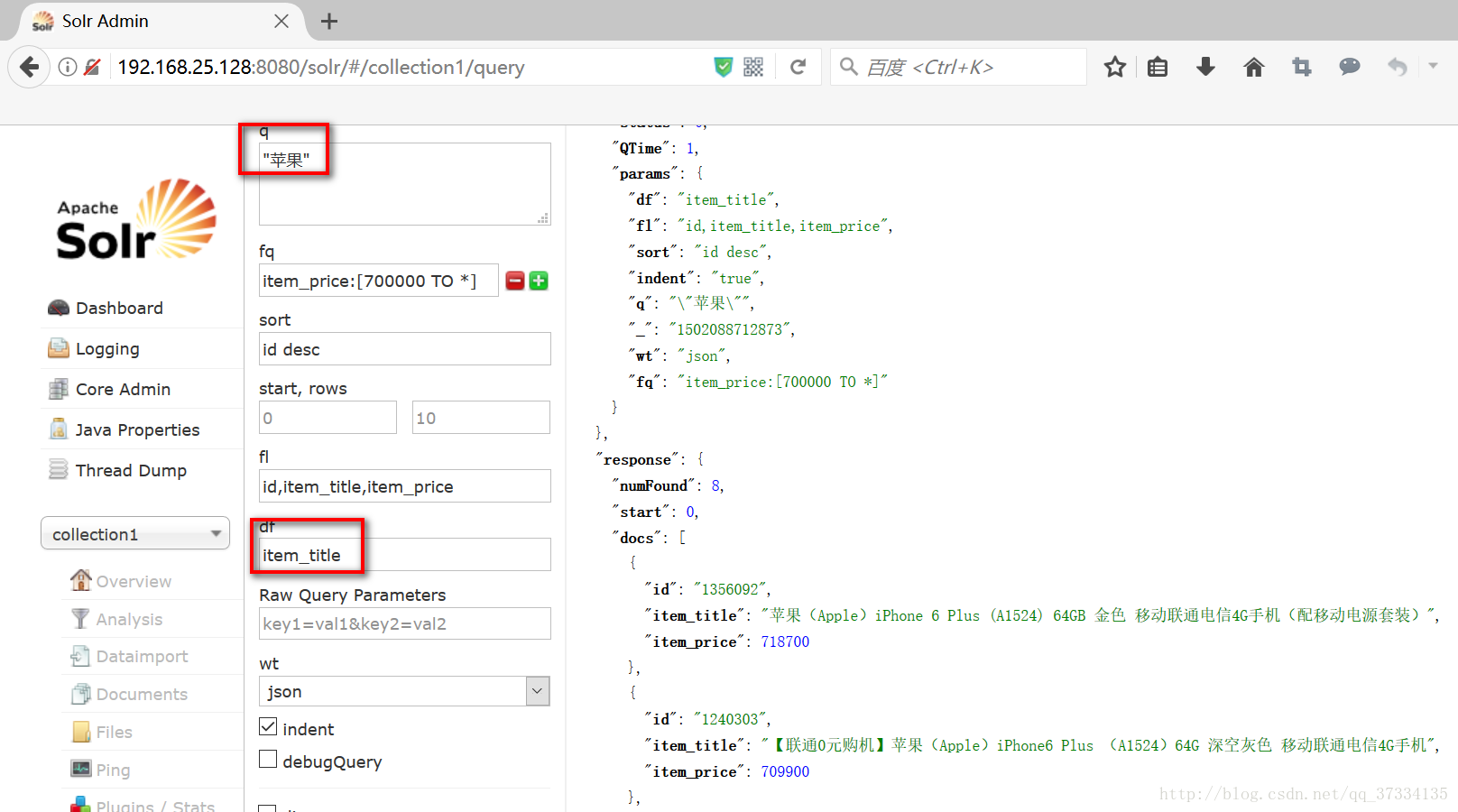Open the Dashboard menu item
This screenshot has height=812, width=1458.
click(119, 308)
